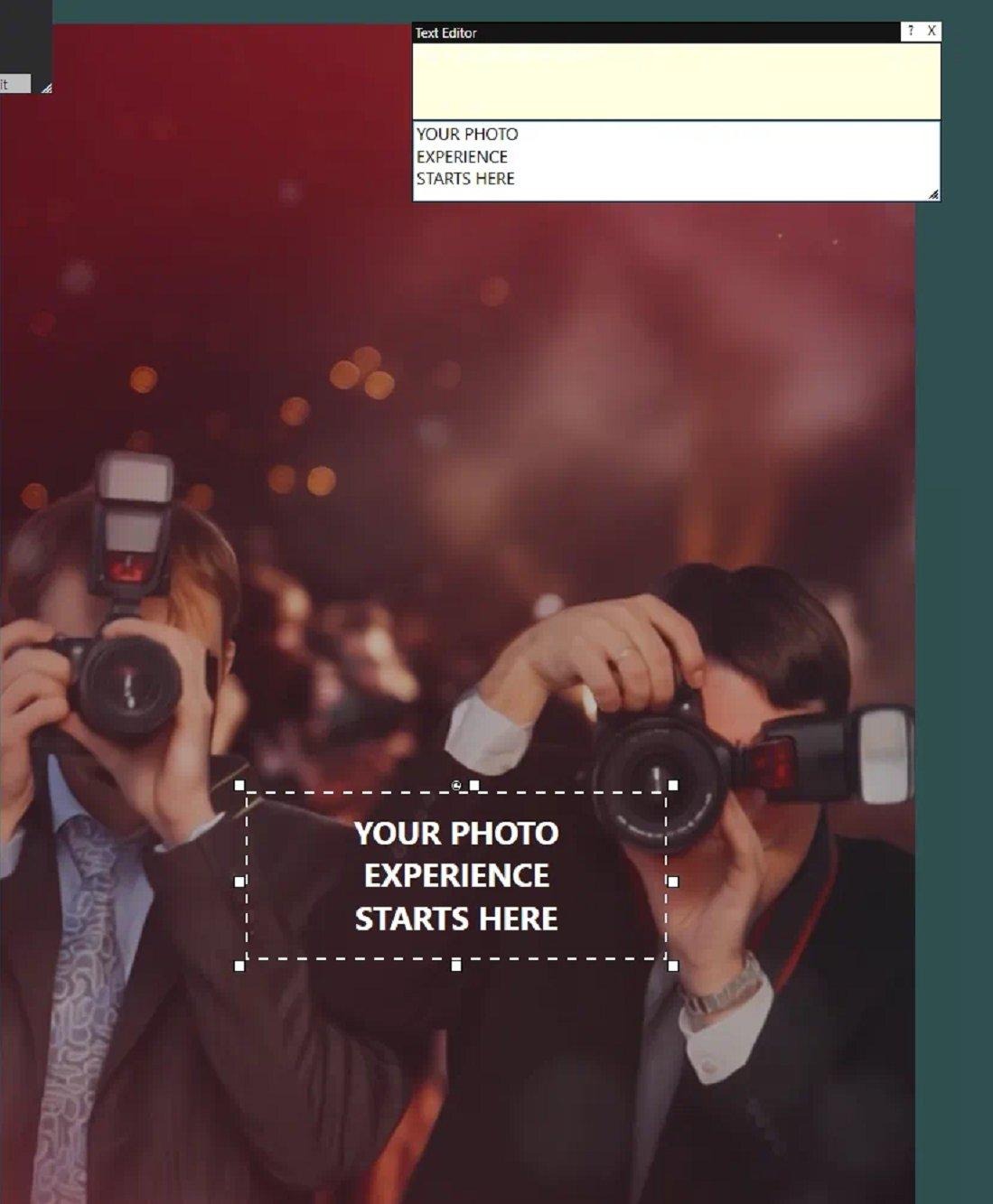Select the bottom-left corner handle of text box
The height and width of the screenshot is (1204, 993).
point(239,966)
